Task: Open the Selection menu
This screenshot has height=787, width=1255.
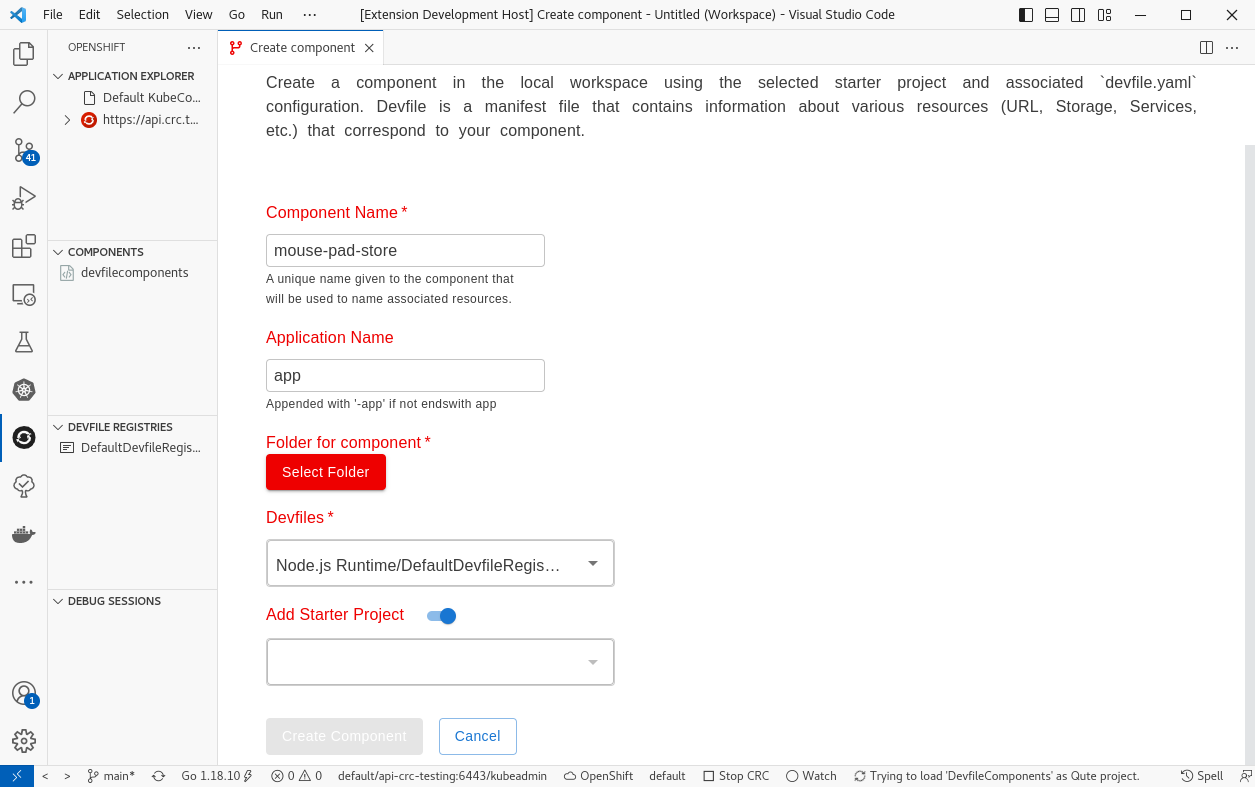Action: tap(143, 15)
